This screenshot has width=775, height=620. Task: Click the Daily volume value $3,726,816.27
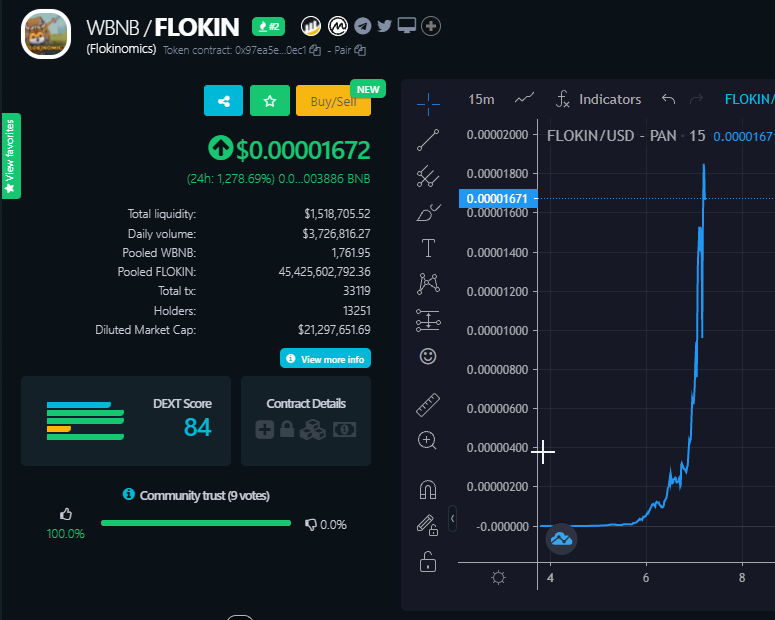click(336, 233)
